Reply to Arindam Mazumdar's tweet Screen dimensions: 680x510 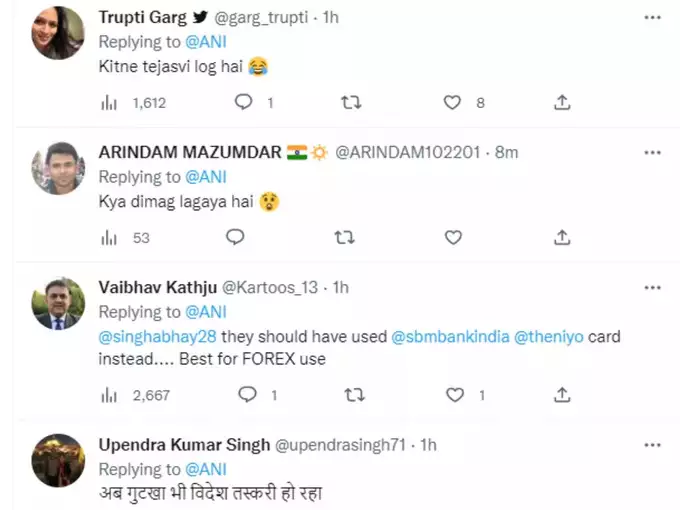235,238
